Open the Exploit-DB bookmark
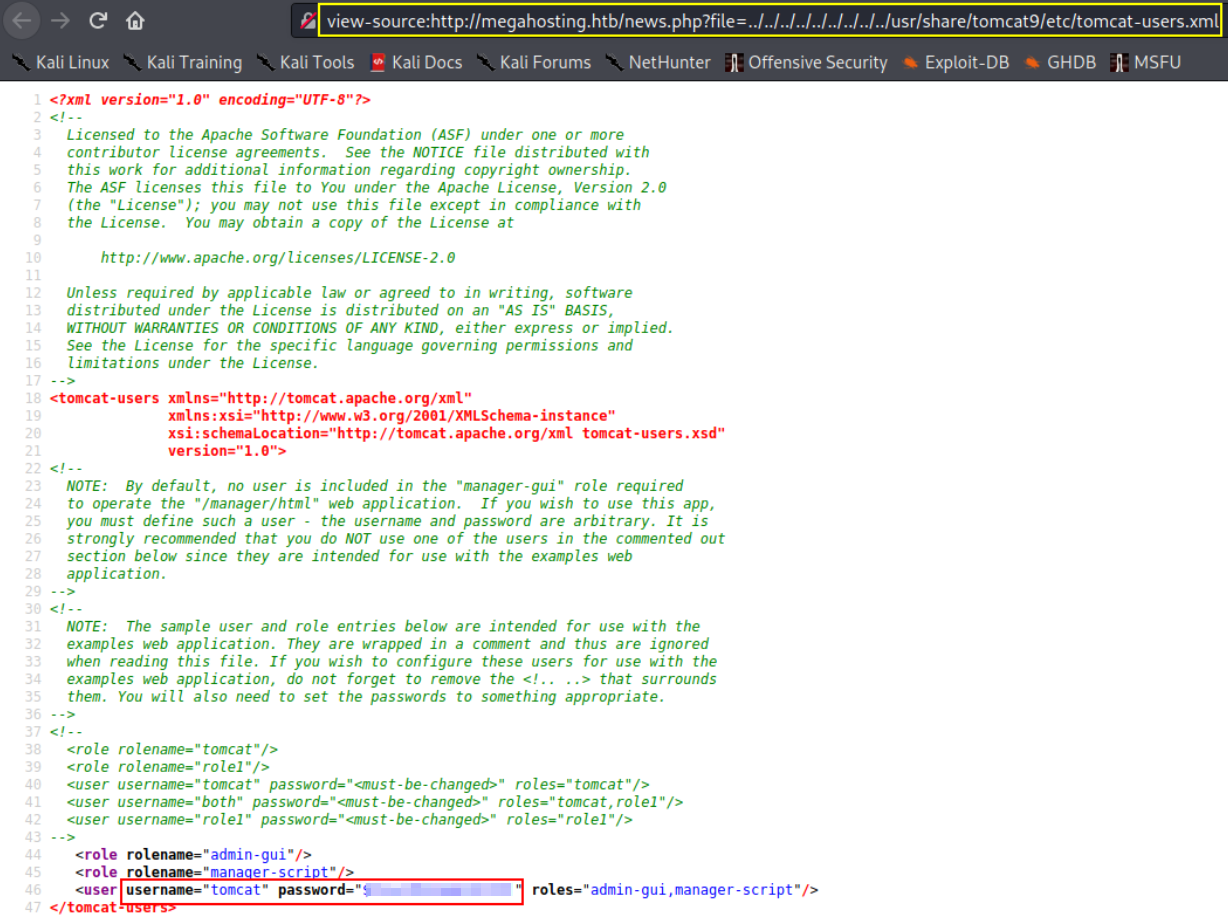Viewport: 1228px width, 919px height. (x=955, y=62)
